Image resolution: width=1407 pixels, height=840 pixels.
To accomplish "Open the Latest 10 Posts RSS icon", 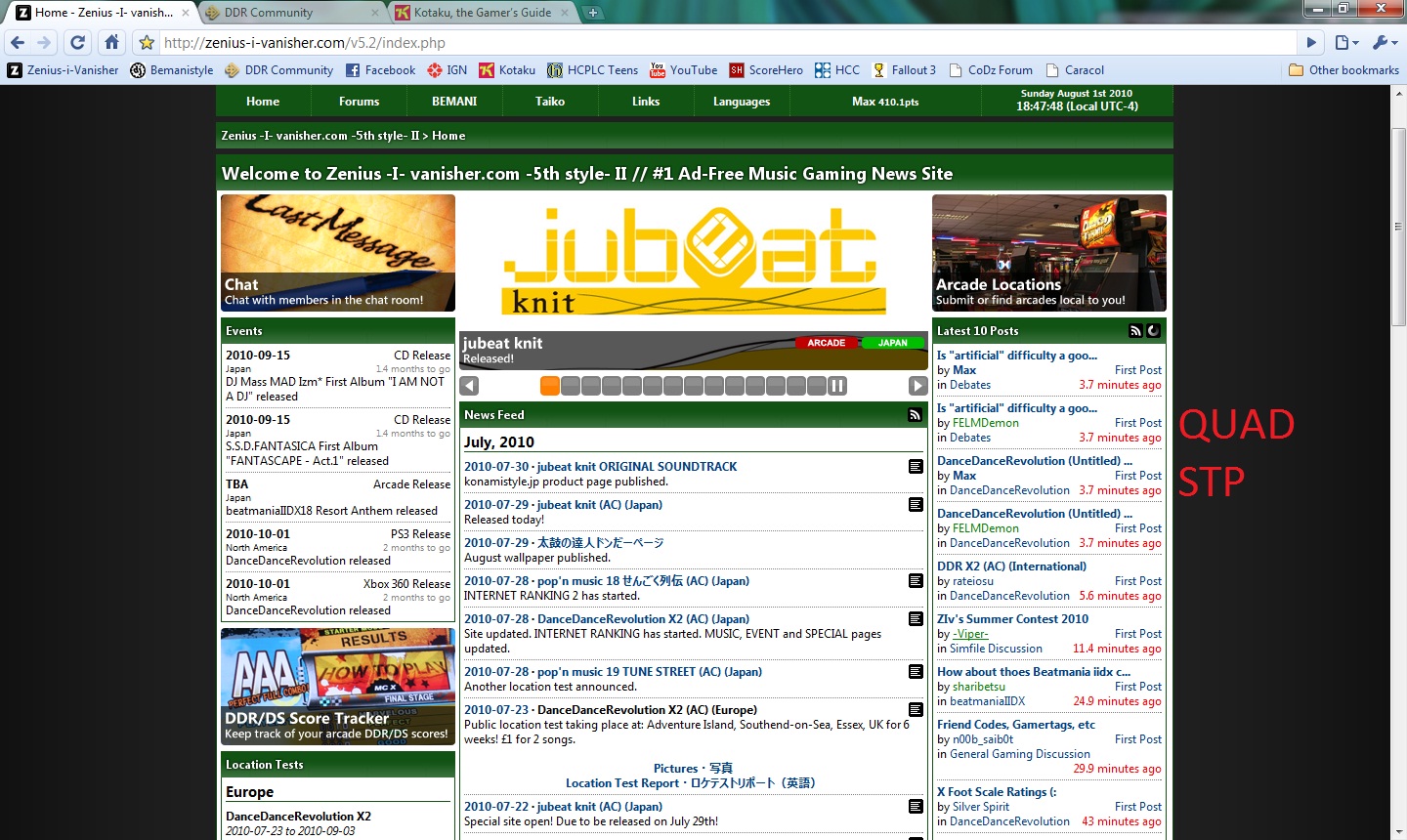I will point(1135,331).
